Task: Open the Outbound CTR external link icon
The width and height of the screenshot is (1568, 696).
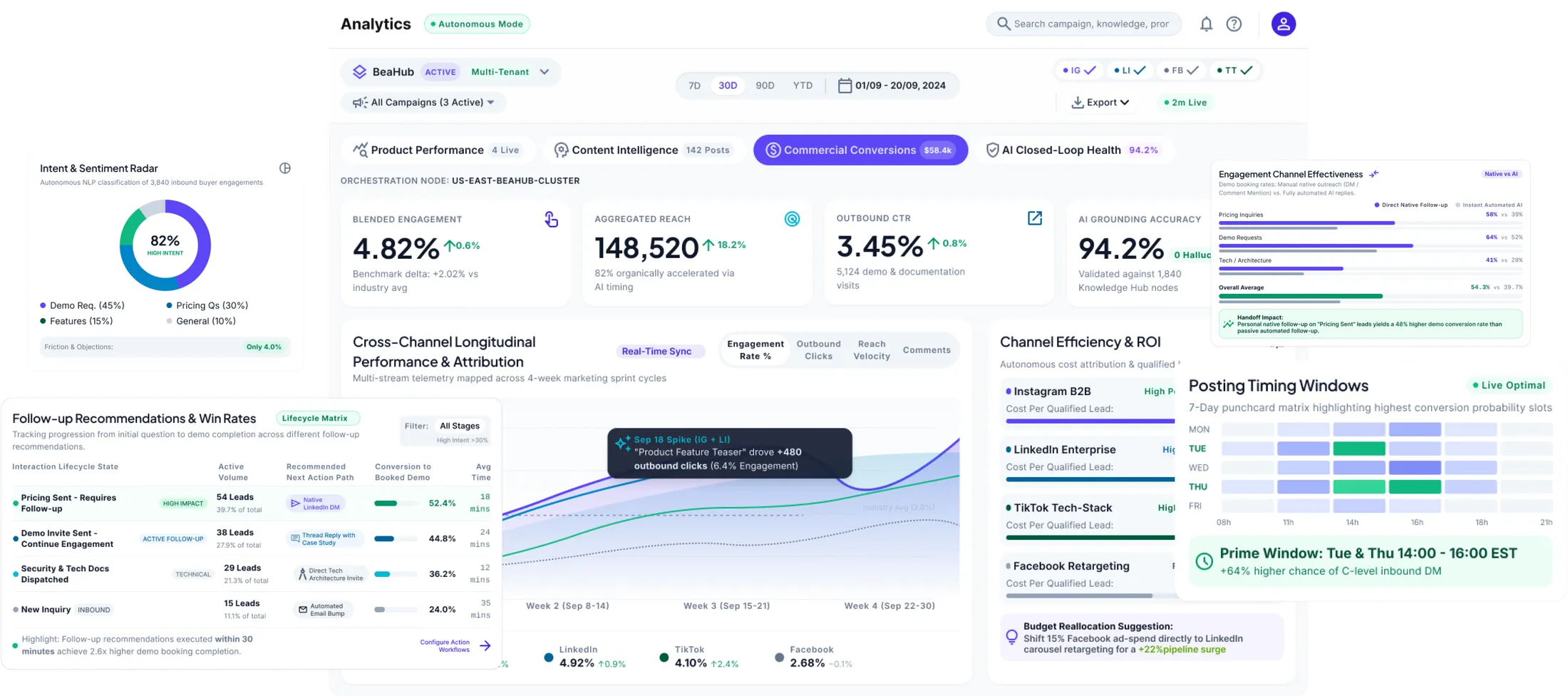Action: (1034, 218)
